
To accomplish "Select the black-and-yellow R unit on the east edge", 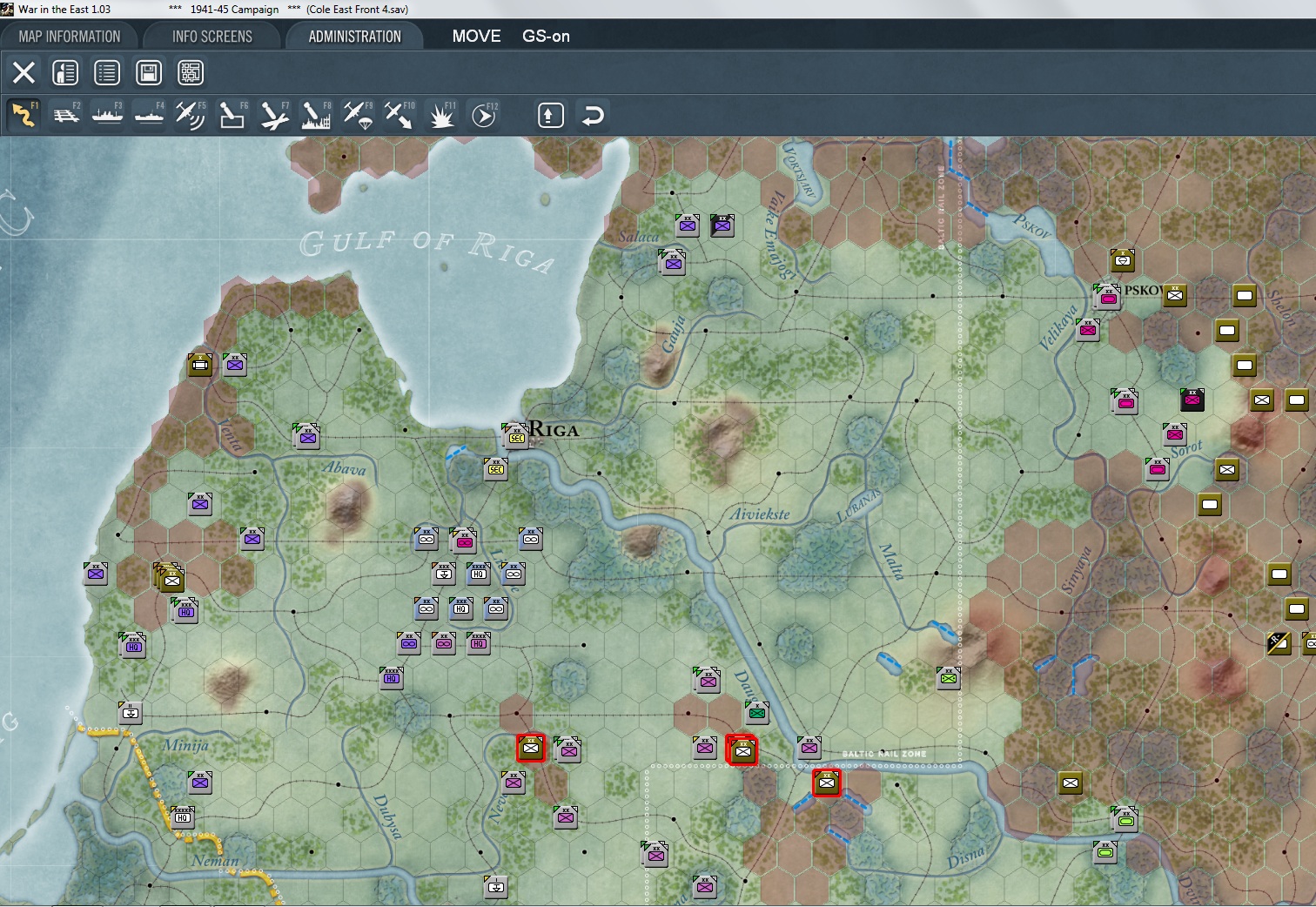I will coord(1278,643).
